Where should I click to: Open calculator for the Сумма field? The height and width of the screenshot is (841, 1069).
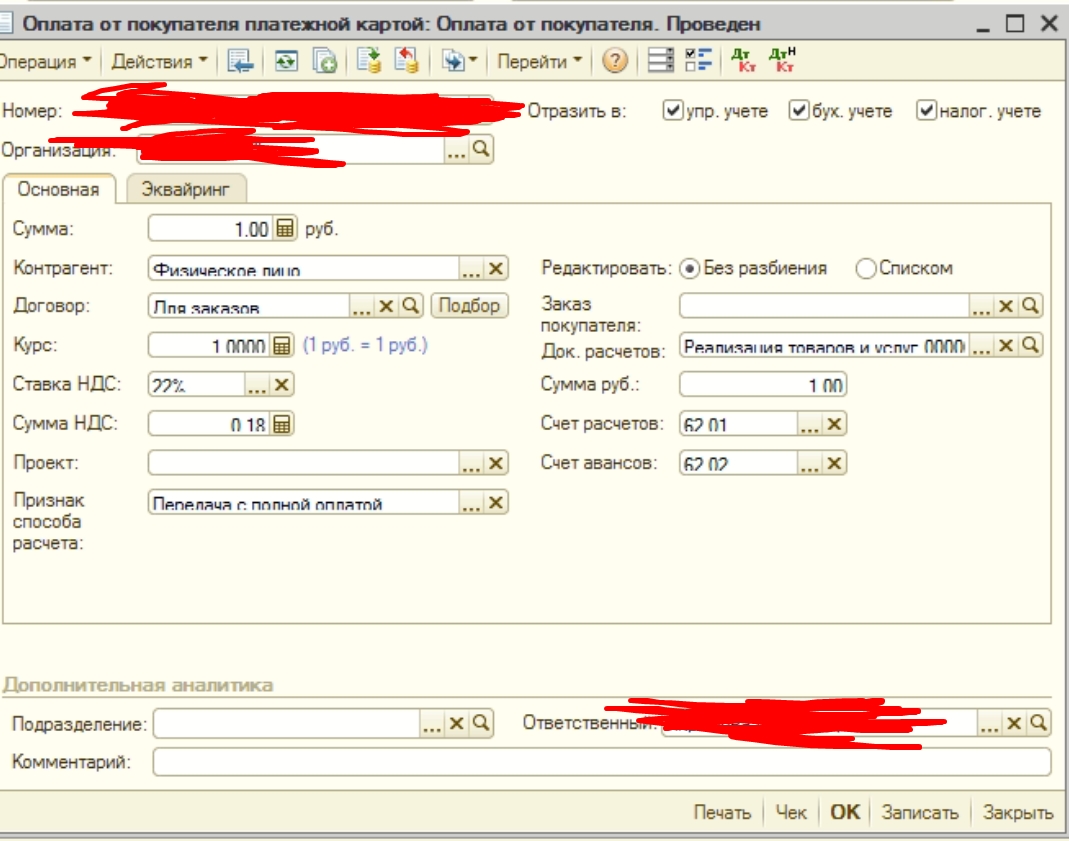coord(284,229)
